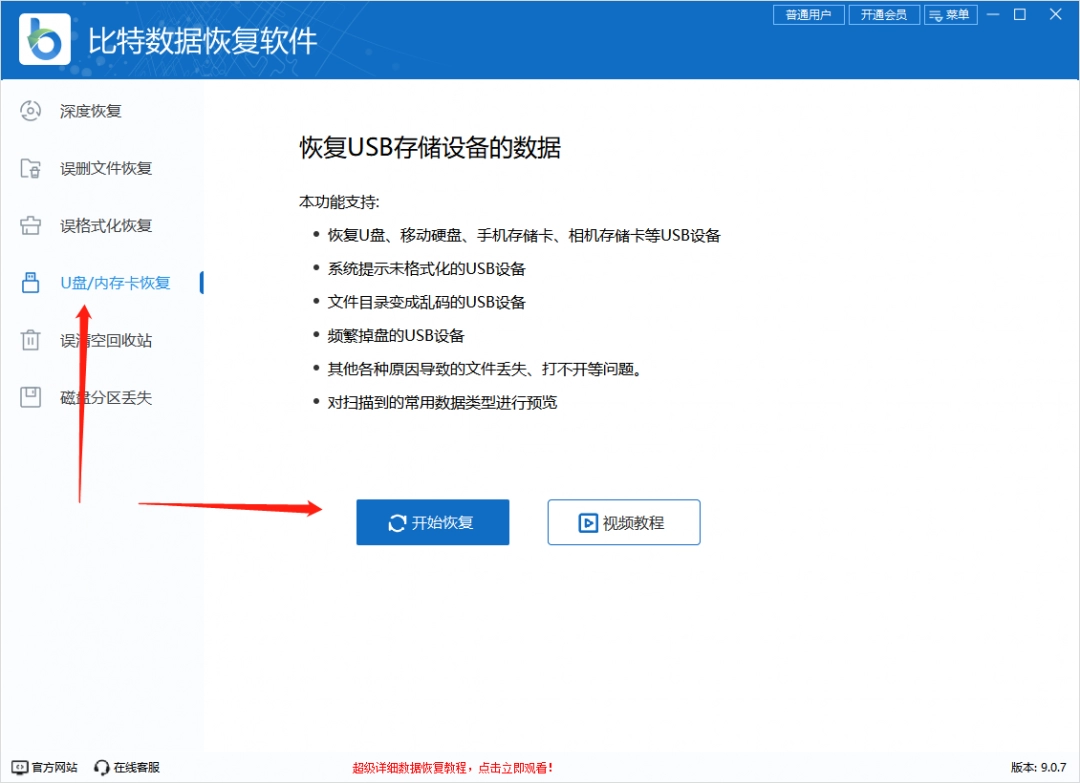Click the 开始恢复 button
The image size is (1080, 783).
[x=432, y=521]
